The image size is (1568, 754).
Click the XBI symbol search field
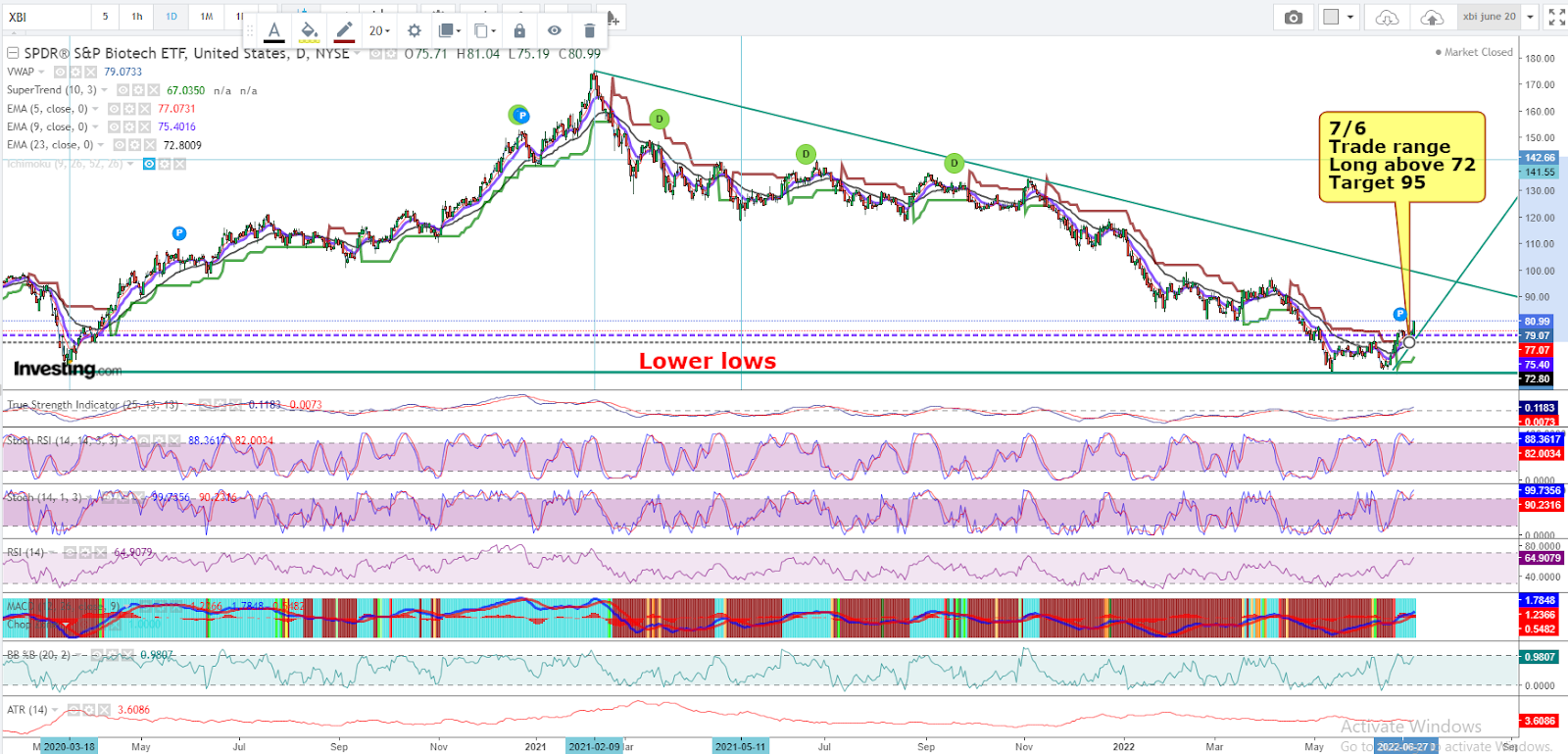tap(45, 17)
